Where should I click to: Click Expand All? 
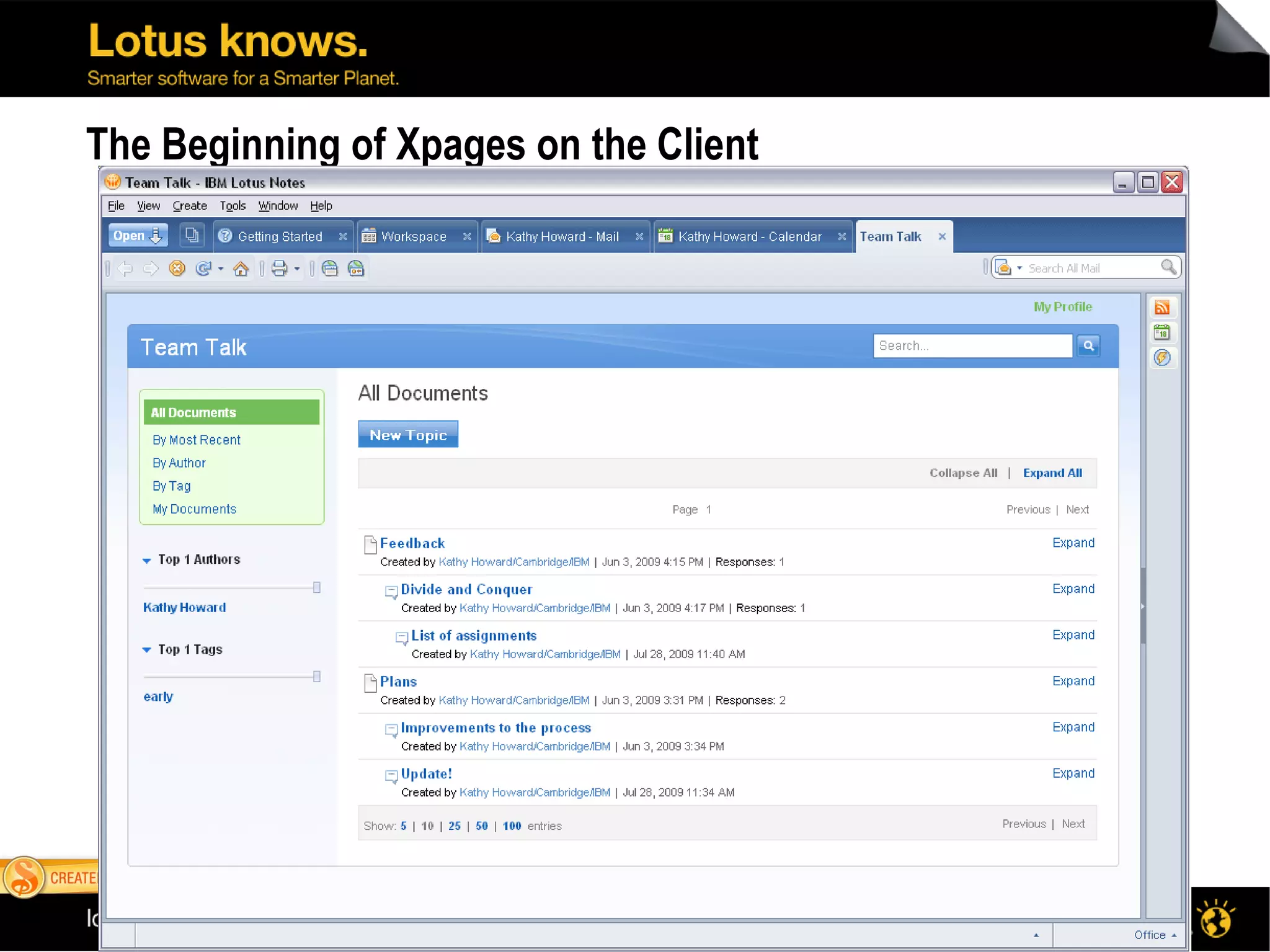pos(1052,473)
